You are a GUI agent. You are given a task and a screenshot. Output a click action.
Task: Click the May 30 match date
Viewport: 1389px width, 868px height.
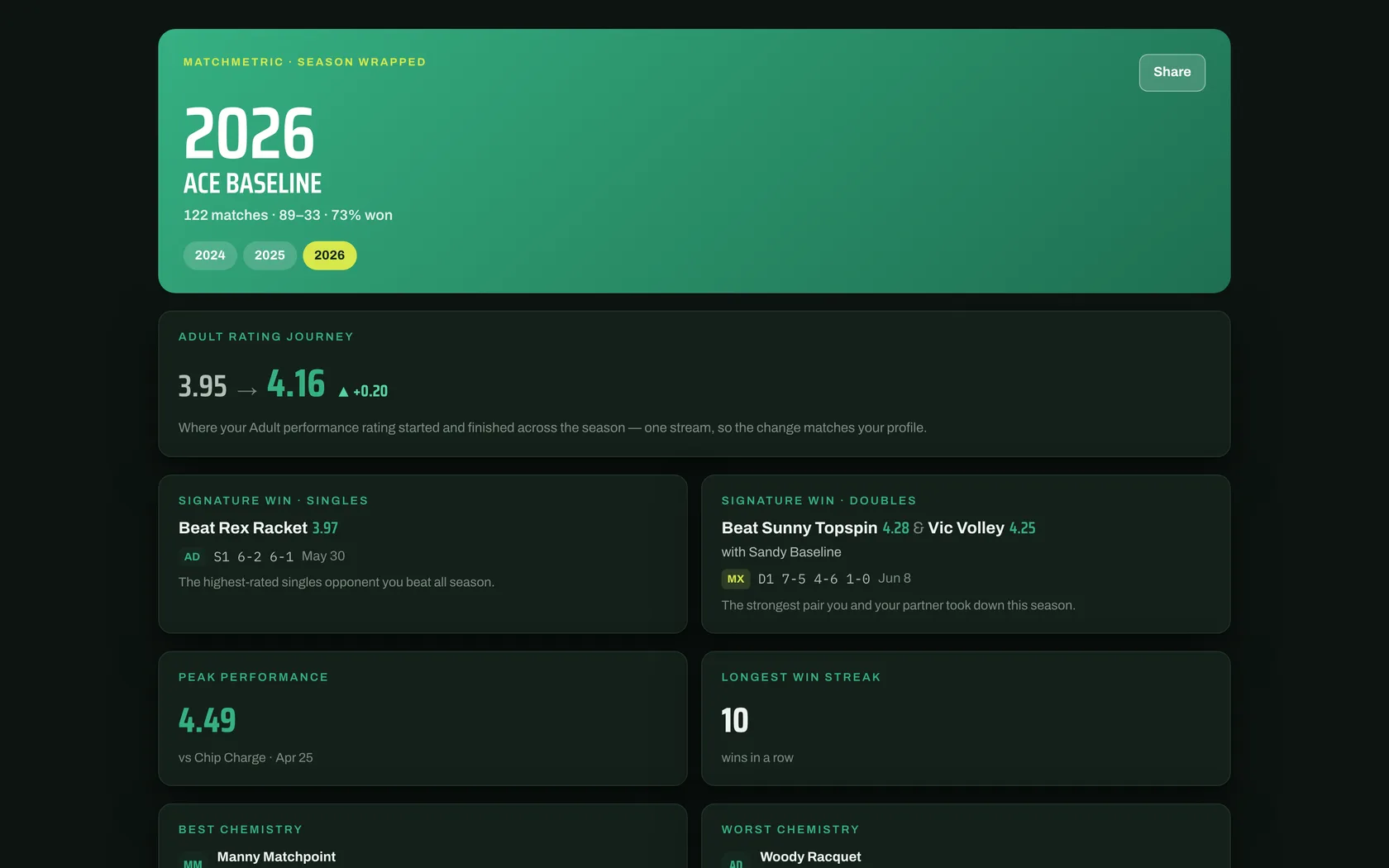pyautogui.click(x=323, y=556)
